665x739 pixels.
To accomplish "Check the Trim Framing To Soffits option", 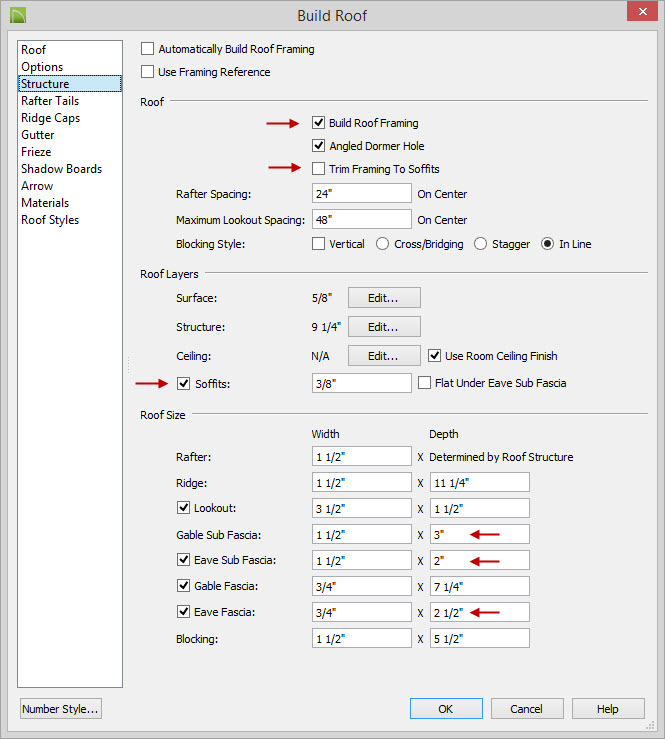I will [x=319, y=169].
